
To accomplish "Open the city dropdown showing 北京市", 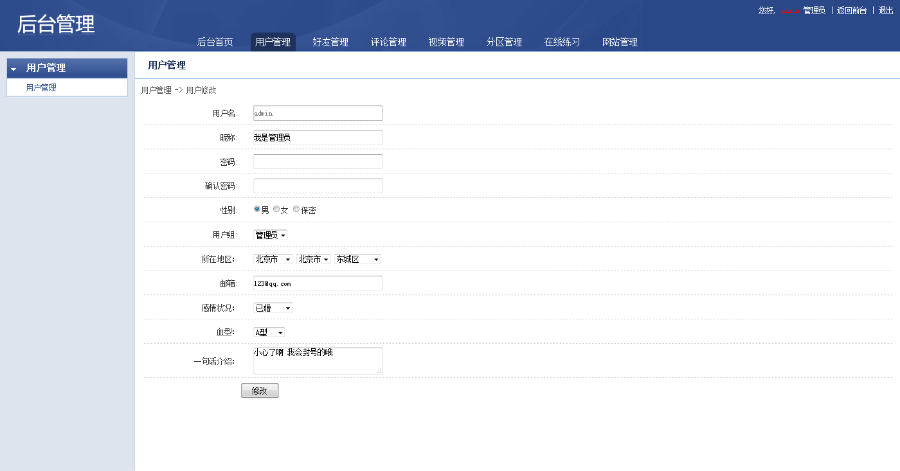I will tap(313, 259).
